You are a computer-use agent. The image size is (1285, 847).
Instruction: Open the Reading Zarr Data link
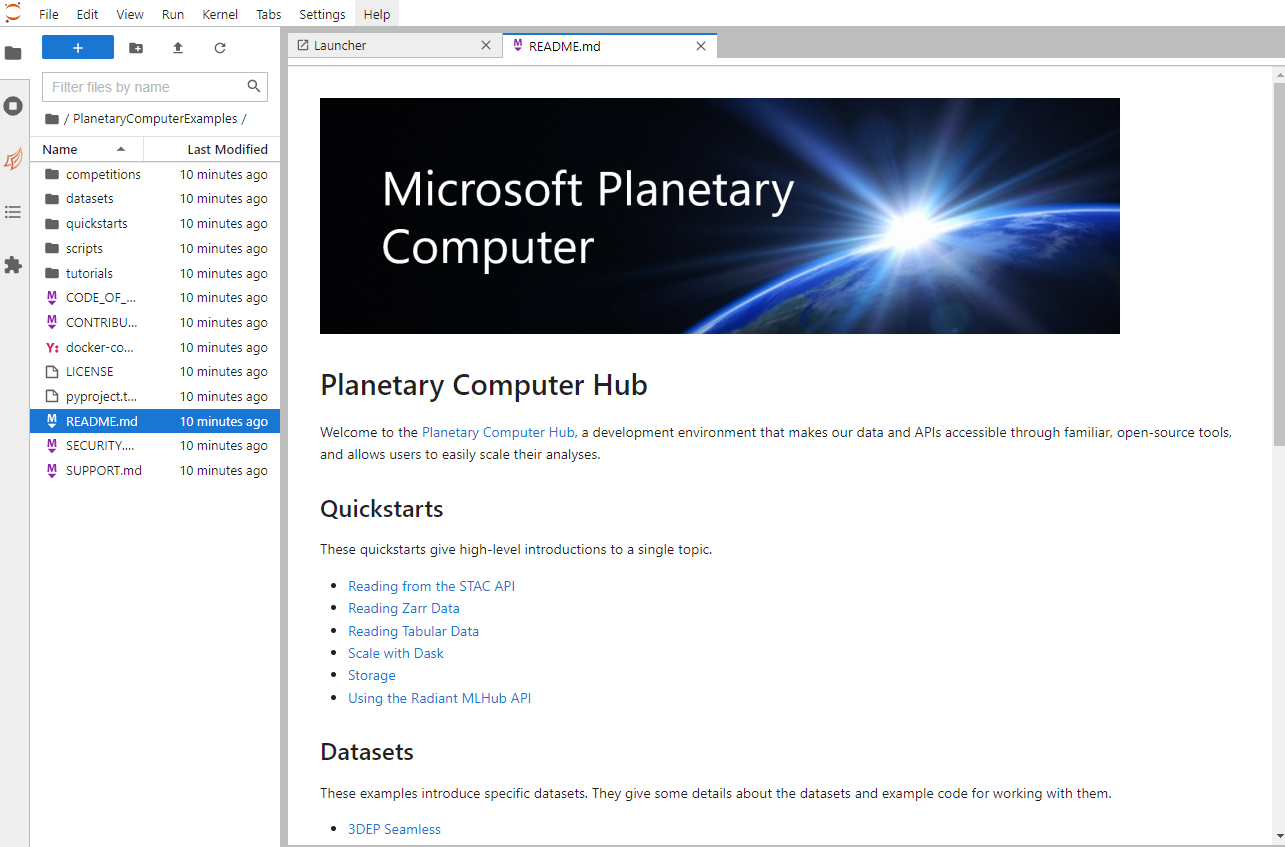click(x=404, y=608)
